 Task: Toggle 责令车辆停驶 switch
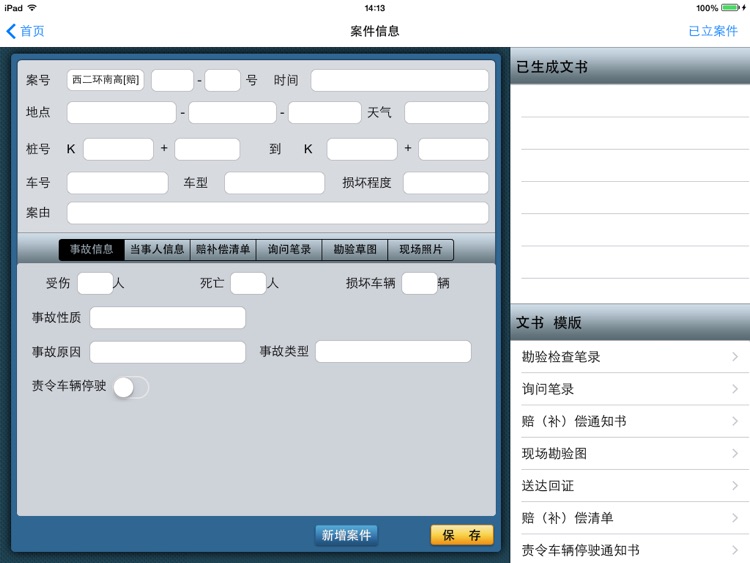coord(131,387)
